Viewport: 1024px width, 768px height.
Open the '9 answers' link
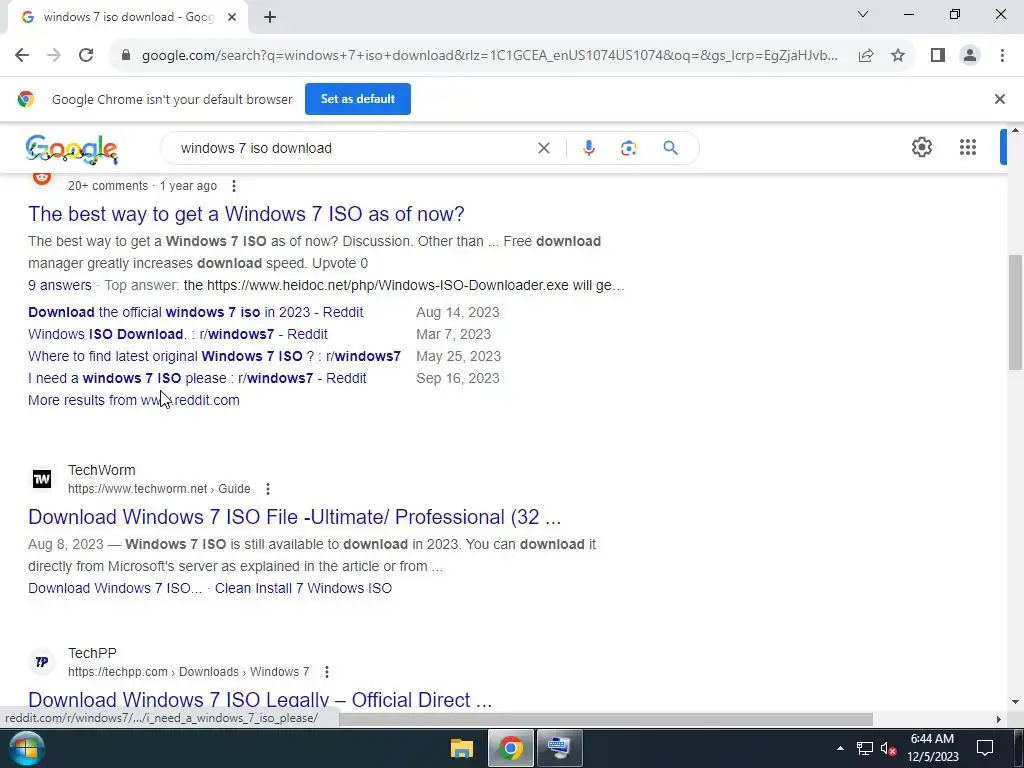tap(59, 285)
